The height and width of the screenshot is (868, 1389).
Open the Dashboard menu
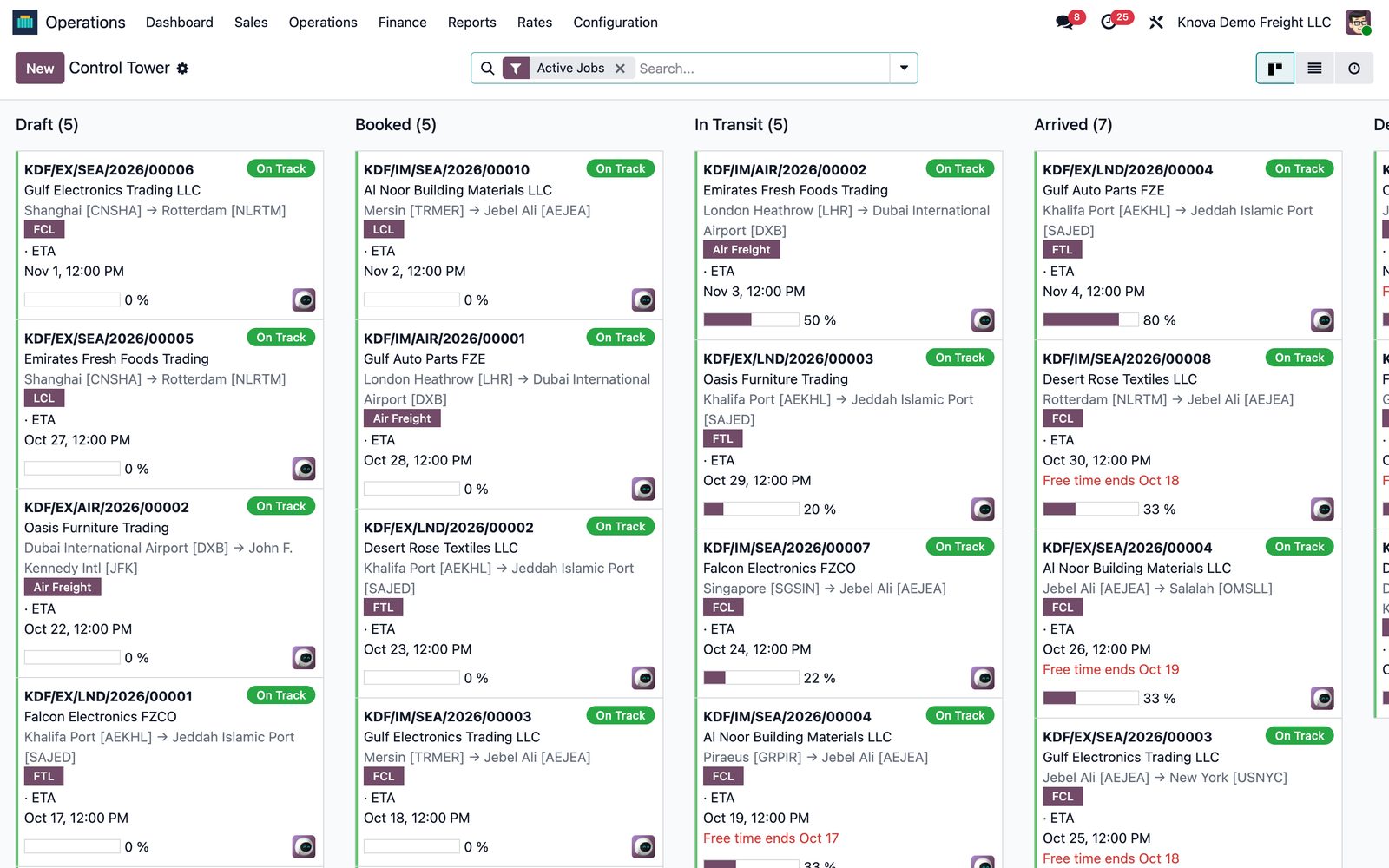click(x=180, y=23)
